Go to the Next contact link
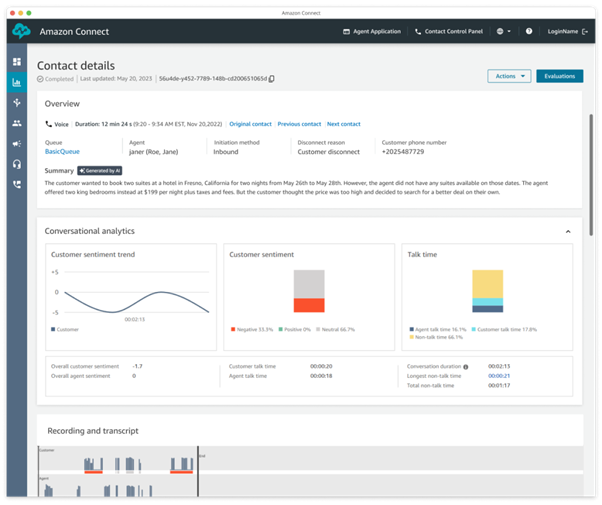The width and height of the screenshot is (602, 505). coord(345,124)
